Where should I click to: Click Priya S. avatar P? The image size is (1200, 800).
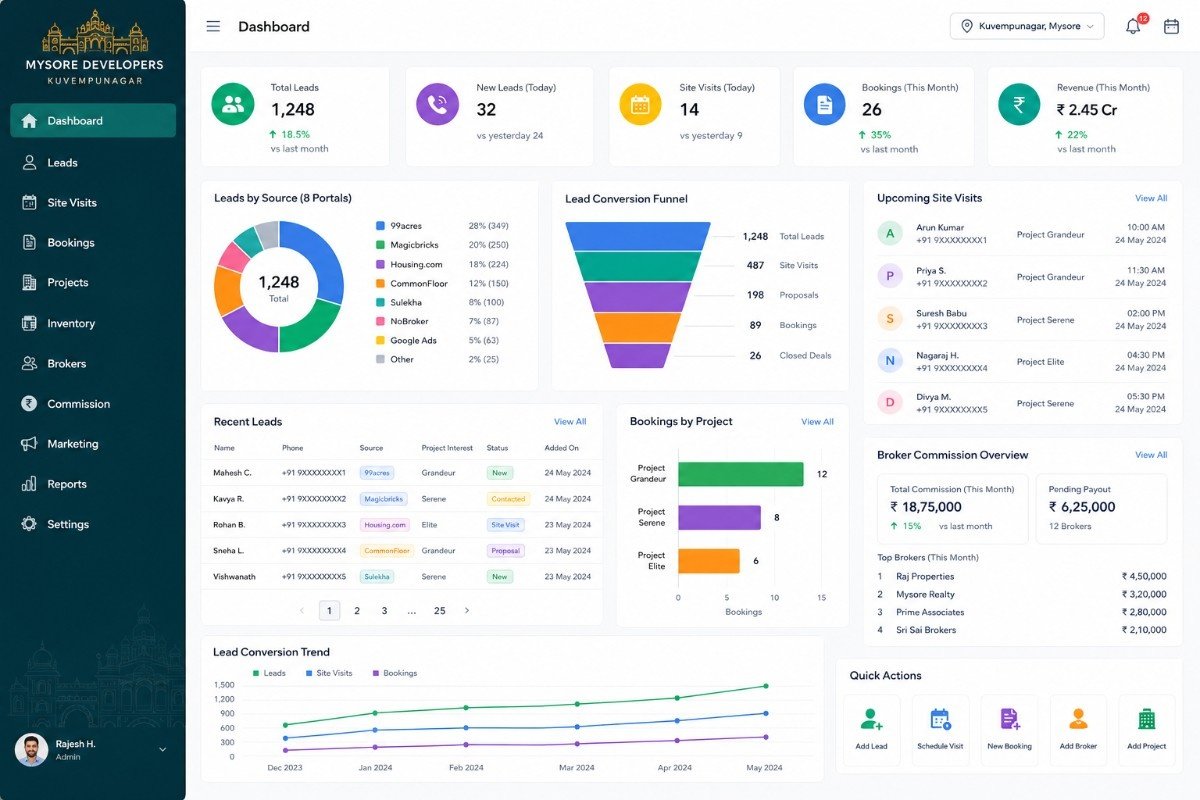[x=890, y=276]
